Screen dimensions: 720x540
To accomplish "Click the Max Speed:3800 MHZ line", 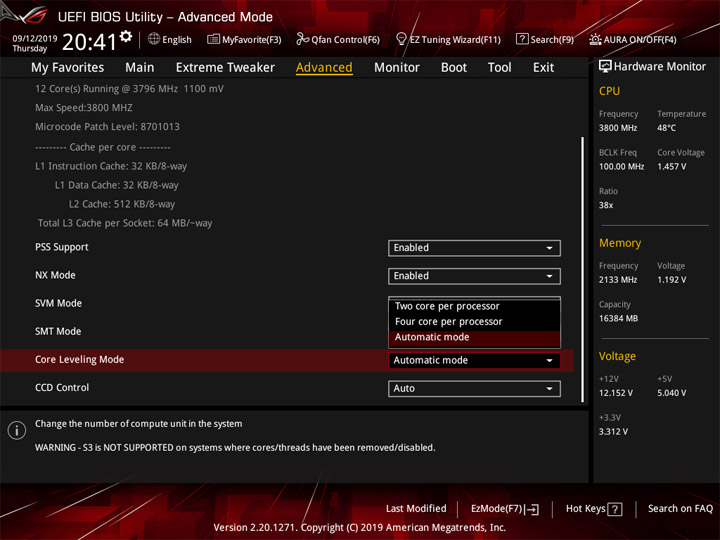I will click(x=84, y=108).
